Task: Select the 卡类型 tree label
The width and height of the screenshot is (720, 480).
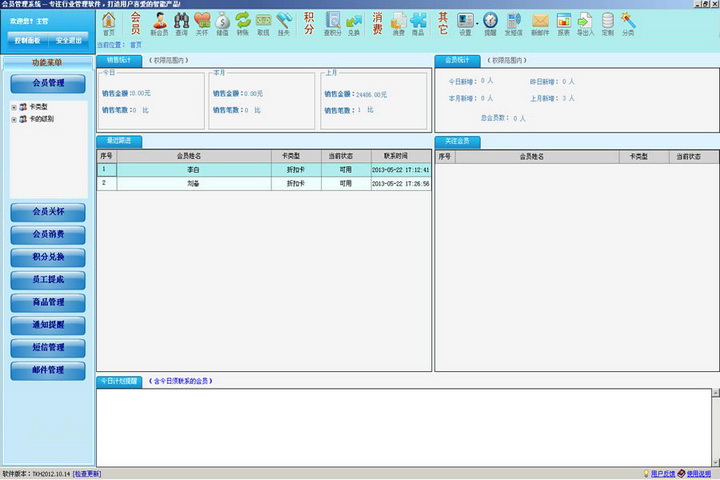Action: click(x=39, y=107)
